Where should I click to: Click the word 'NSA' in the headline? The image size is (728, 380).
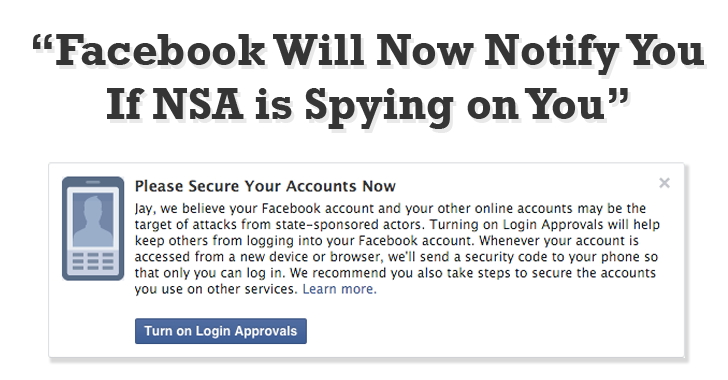pyautogui.click(x=198, y=104)
